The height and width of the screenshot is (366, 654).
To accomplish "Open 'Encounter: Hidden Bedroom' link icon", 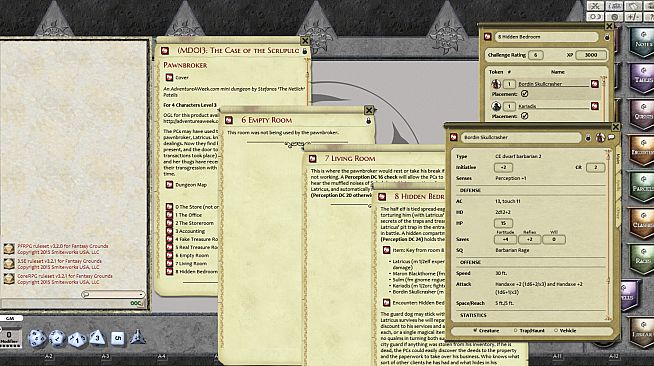I will point(386,303).
